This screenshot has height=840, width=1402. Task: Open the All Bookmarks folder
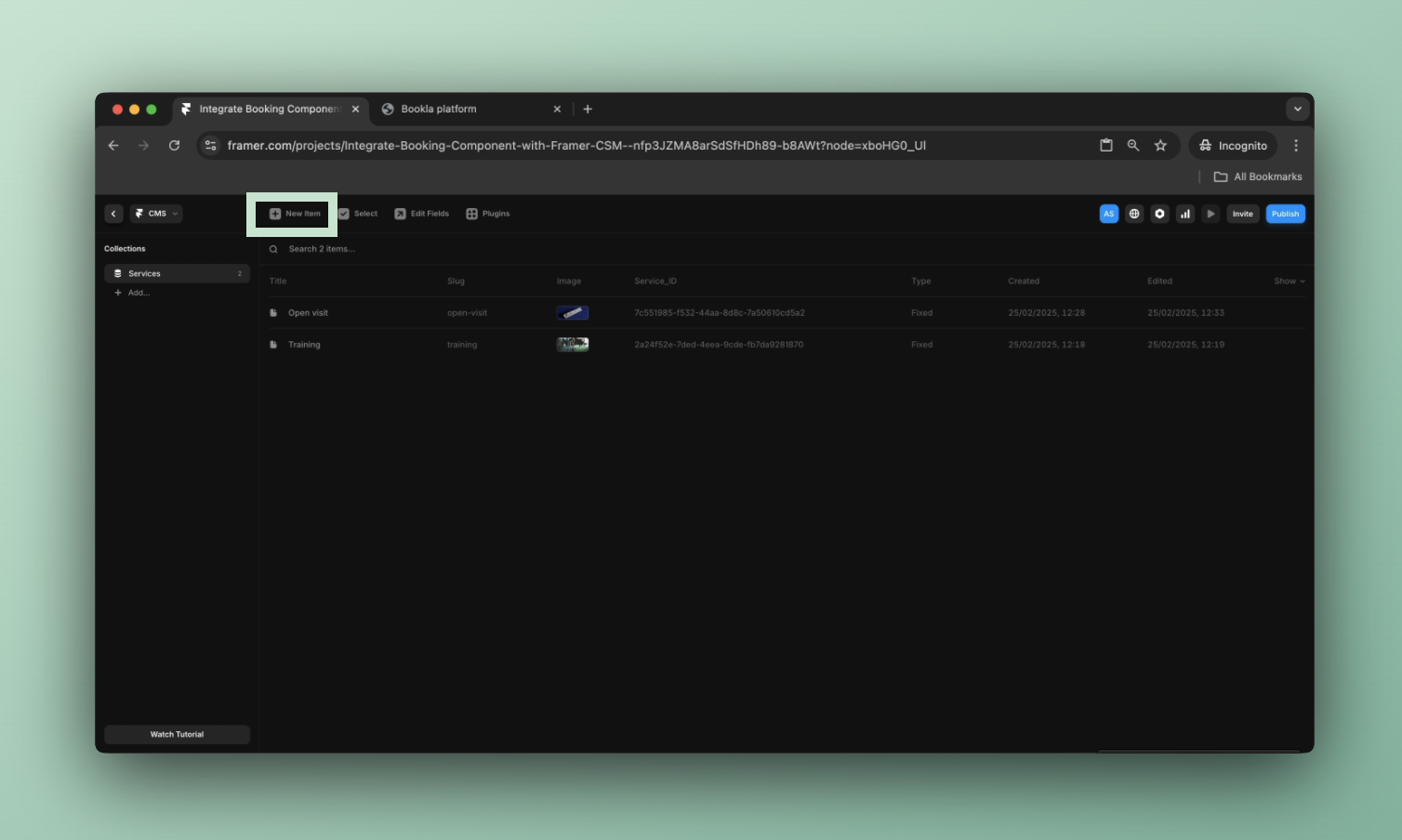pyautogui.click(x=1258, y=177)
